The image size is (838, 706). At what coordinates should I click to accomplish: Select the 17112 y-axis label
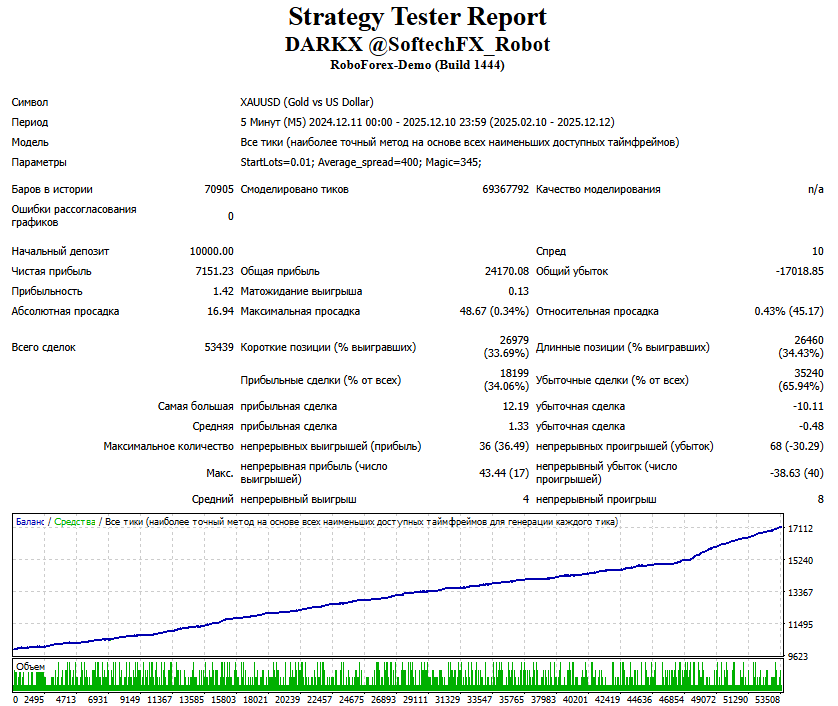(800, 529)
